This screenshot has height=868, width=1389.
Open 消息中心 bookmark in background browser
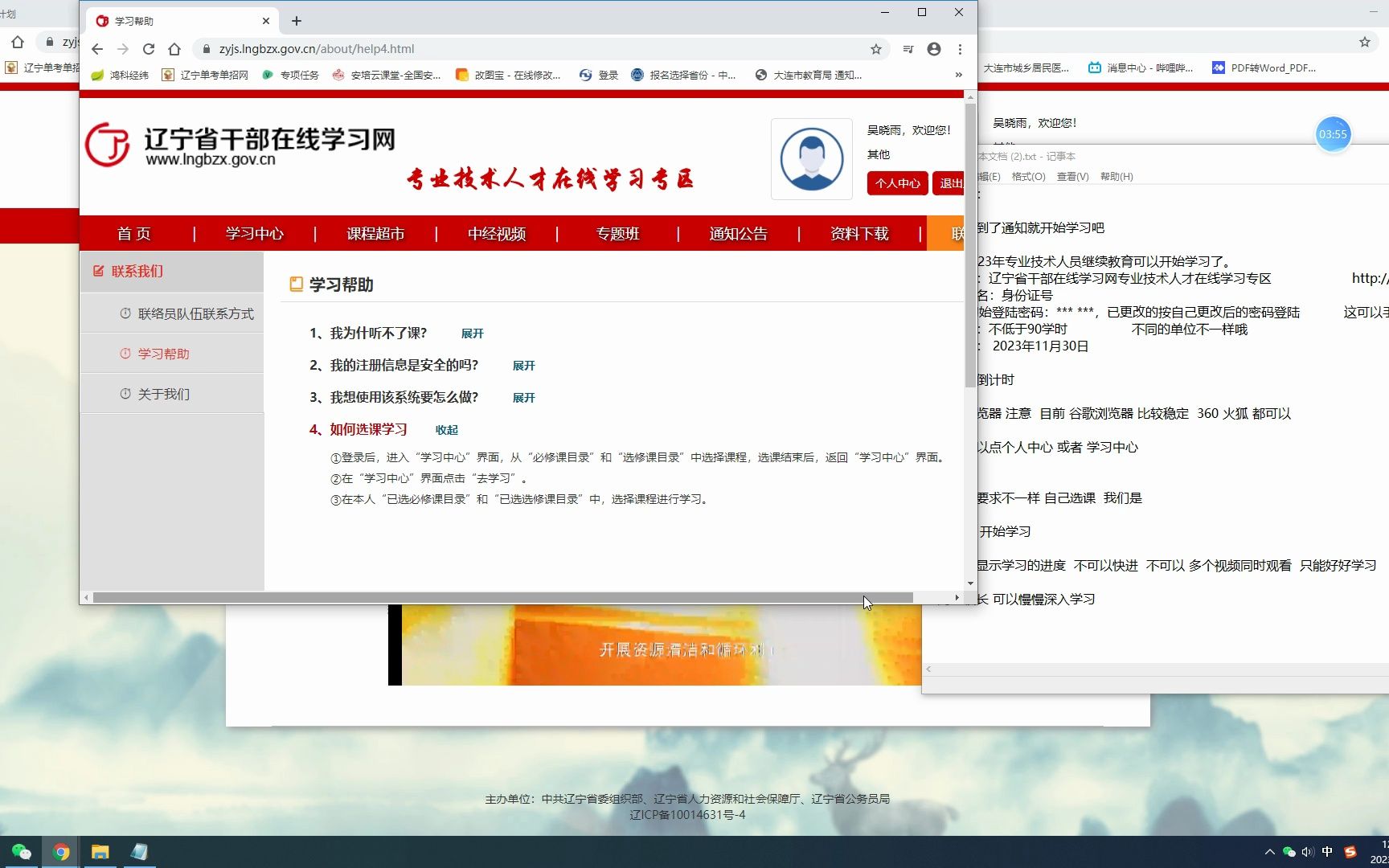pos(1141,68)
